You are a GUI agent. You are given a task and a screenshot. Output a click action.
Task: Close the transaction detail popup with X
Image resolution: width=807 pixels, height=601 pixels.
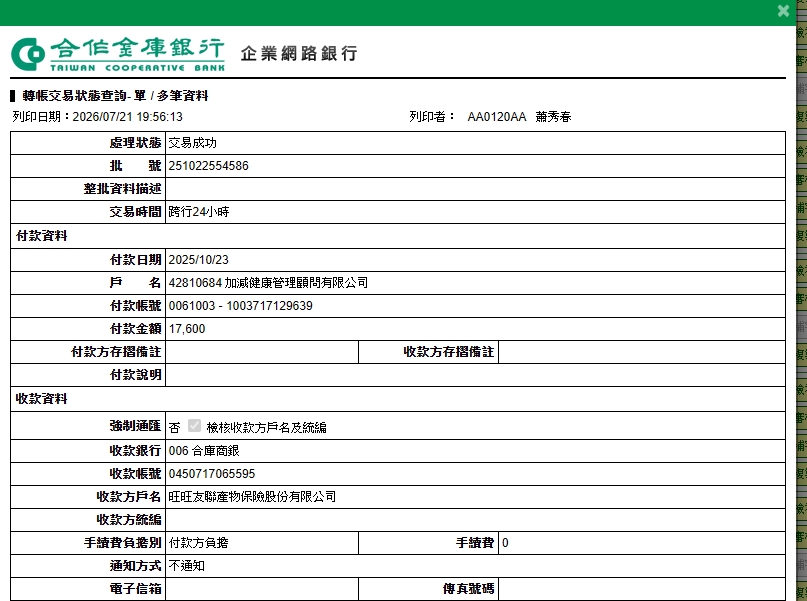click(x=783, y=11)
